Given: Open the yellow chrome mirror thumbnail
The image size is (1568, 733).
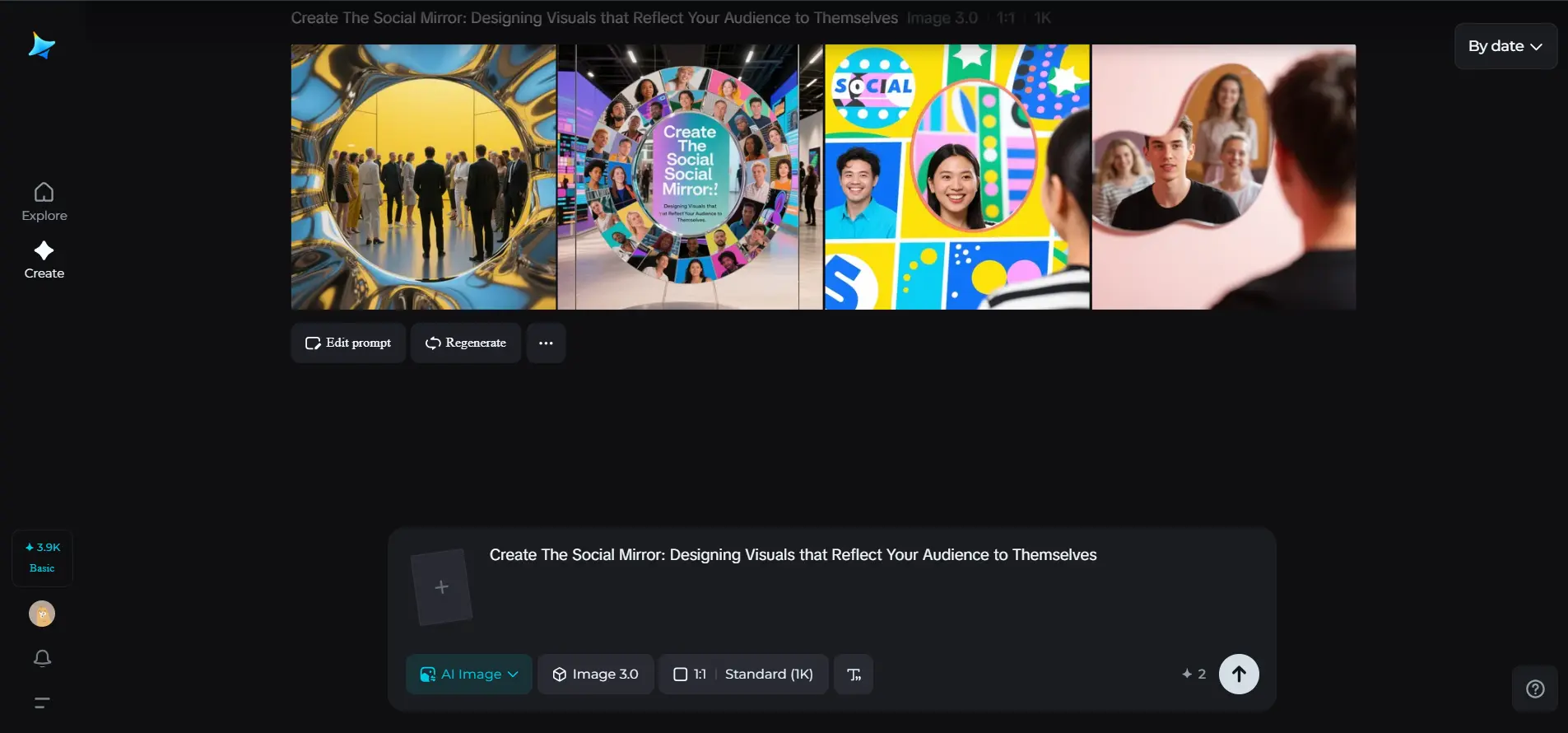Looking at the screenshot, I should (x=424, y=177).
